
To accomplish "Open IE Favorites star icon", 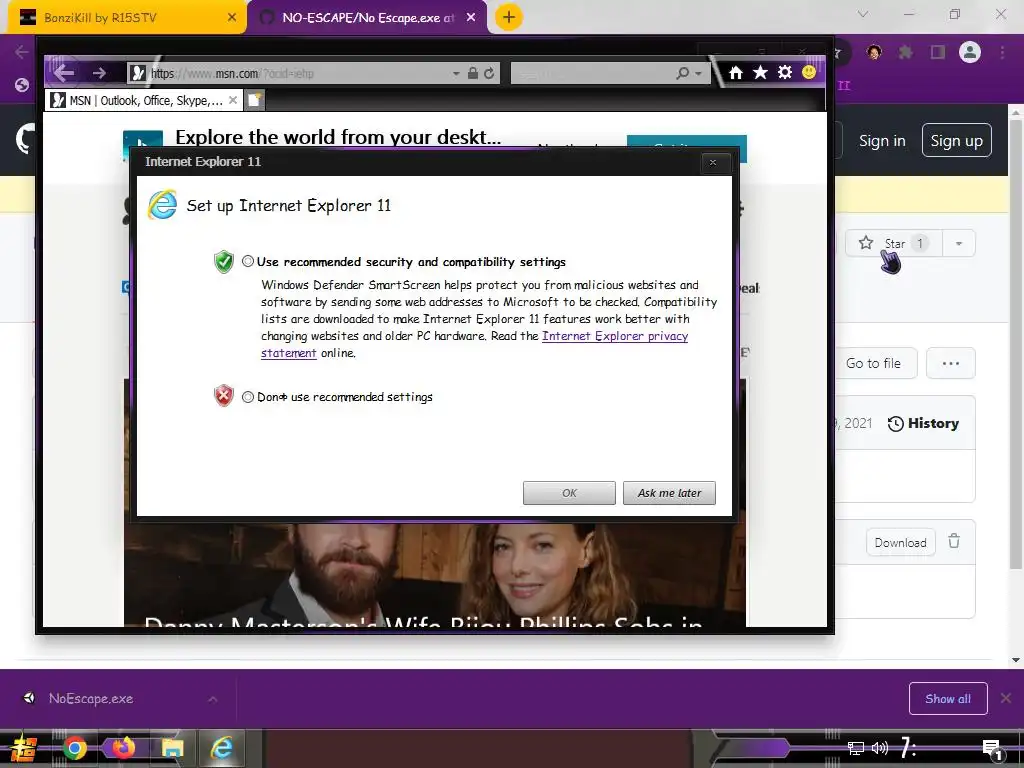I will click(x=760, y=72).
